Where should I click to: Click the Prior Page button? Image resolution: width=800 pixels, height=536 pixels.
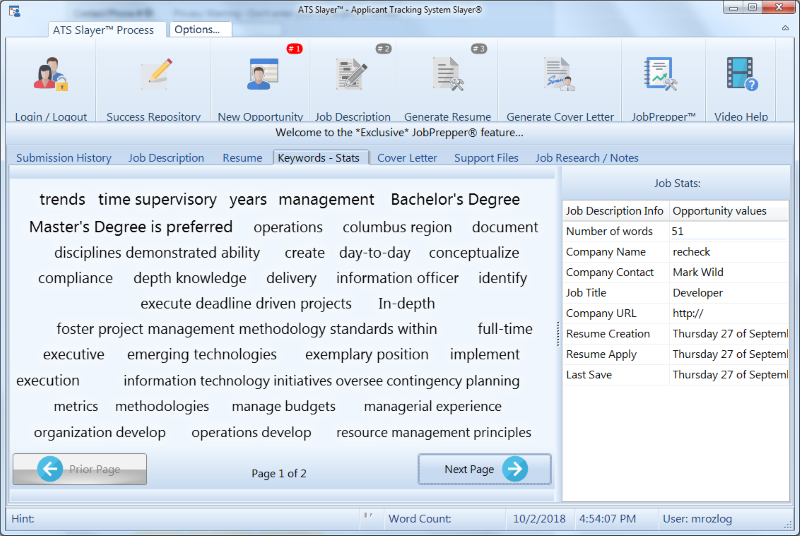pyautogui.click(x=80, y=469)
